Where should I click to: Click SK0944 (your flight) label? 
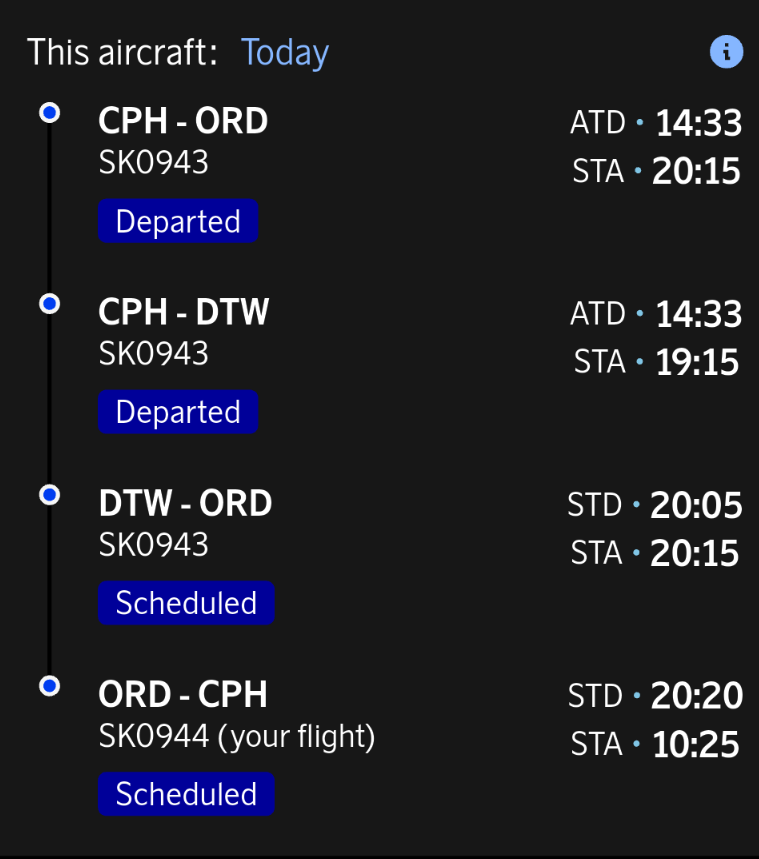pos(237,737)
